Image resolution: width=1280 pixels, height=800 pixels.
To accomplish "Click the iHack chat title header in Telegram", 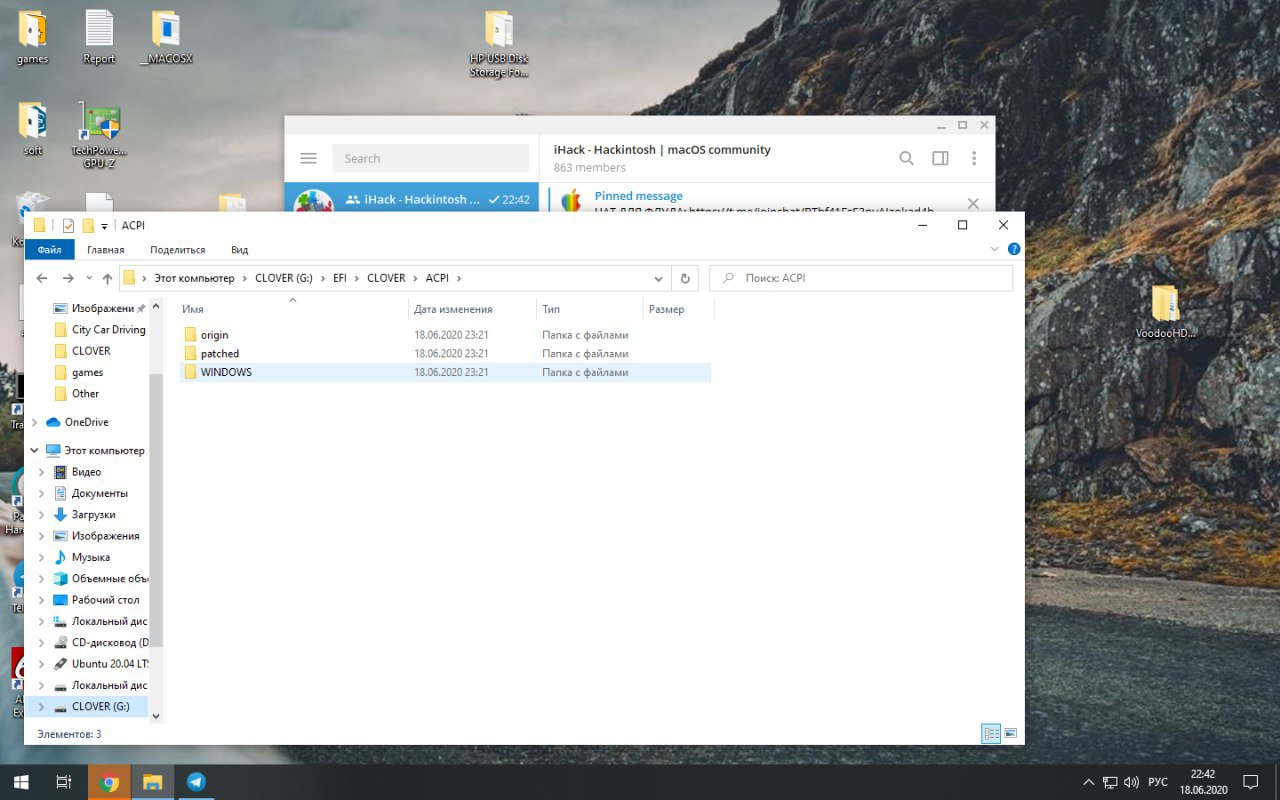I will click(662, 150).
